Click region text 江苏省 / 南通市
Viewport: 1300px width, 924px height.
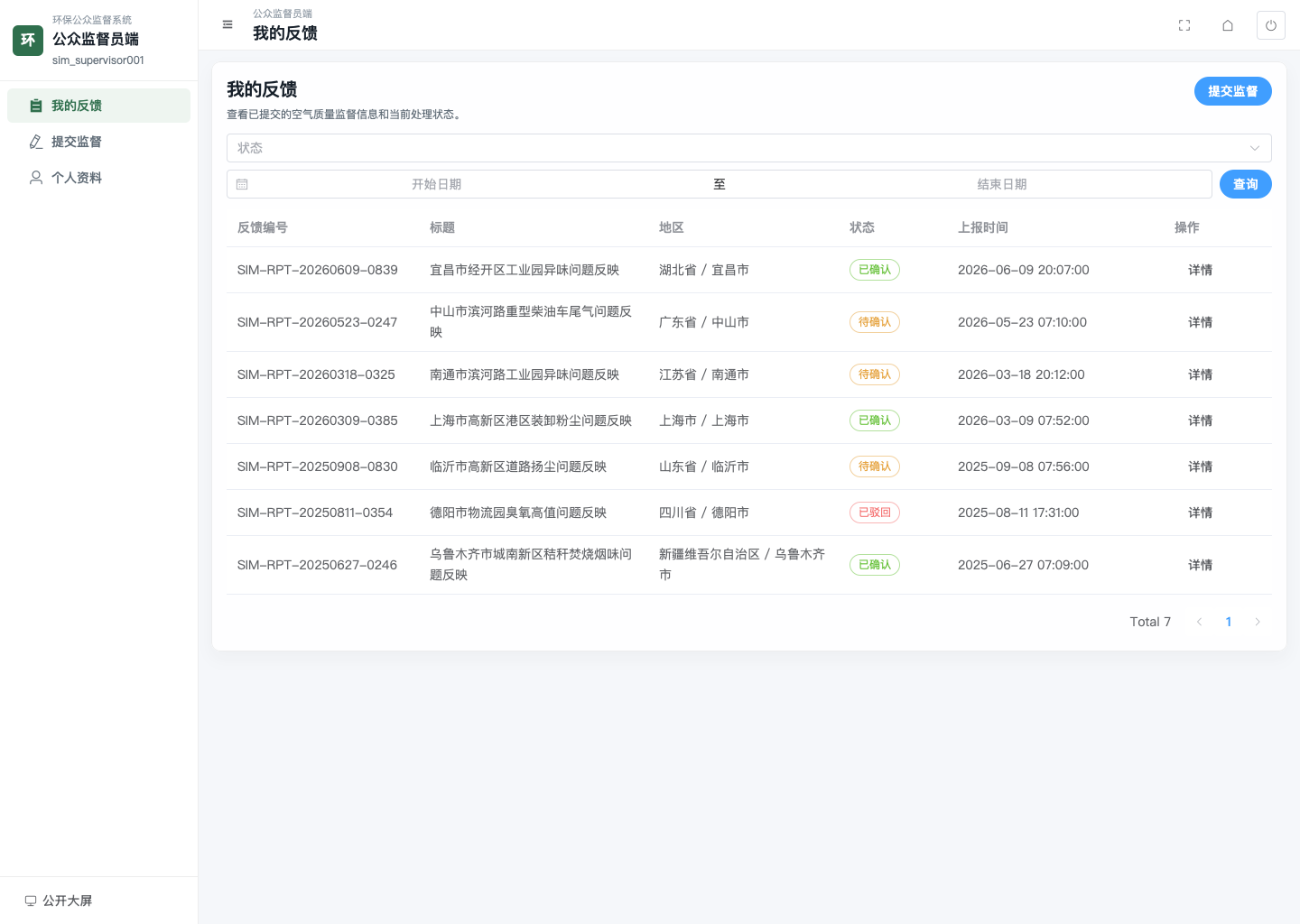(704, 374)
